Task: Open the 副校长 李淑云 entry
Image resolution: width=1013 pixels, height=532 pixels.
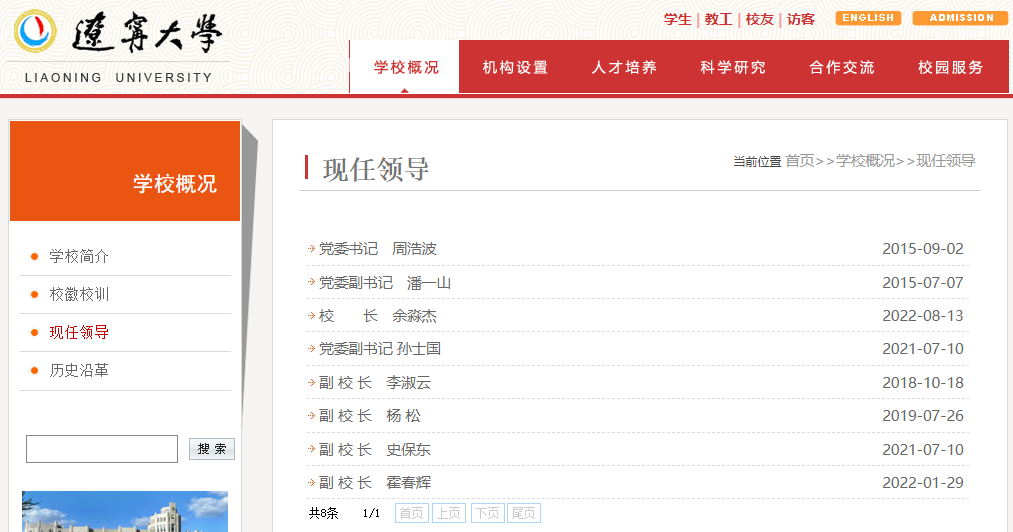Action: 375,383
